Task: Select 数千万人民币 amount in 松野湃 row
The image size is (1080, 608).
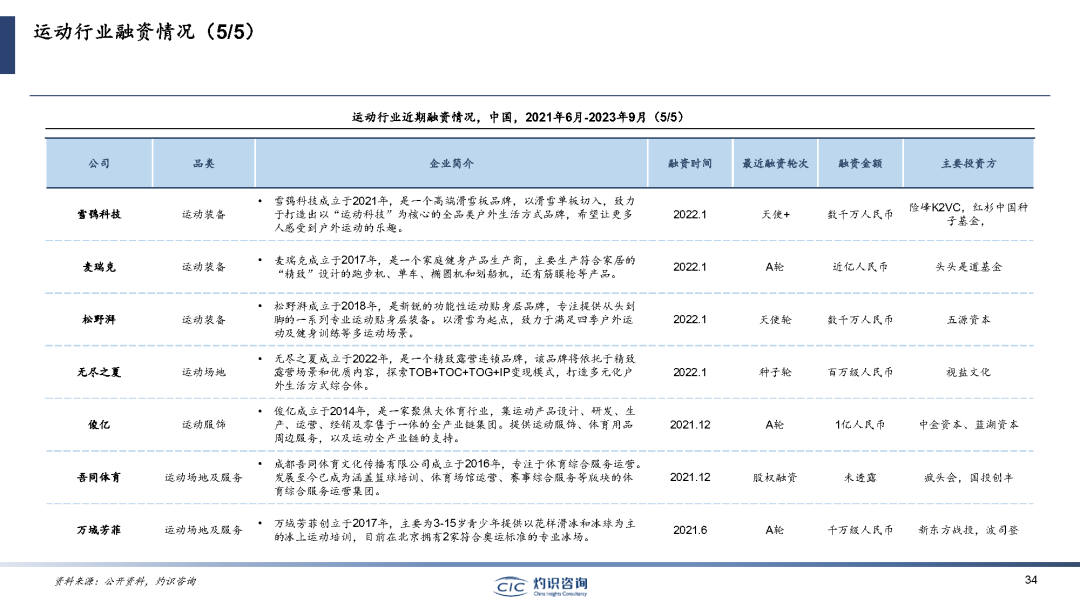Action: (860, 319)
